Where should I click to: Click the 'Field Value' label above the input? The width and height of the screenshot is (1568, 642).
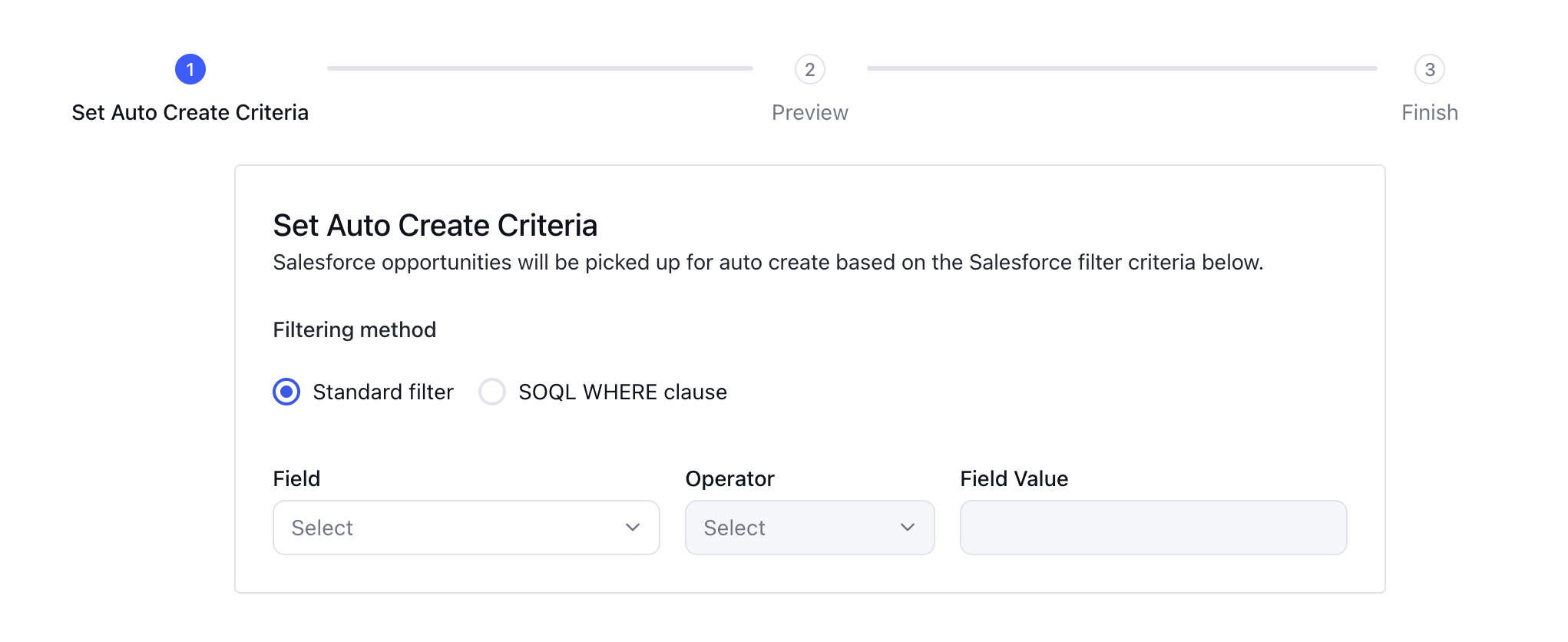coord(1014,479)
